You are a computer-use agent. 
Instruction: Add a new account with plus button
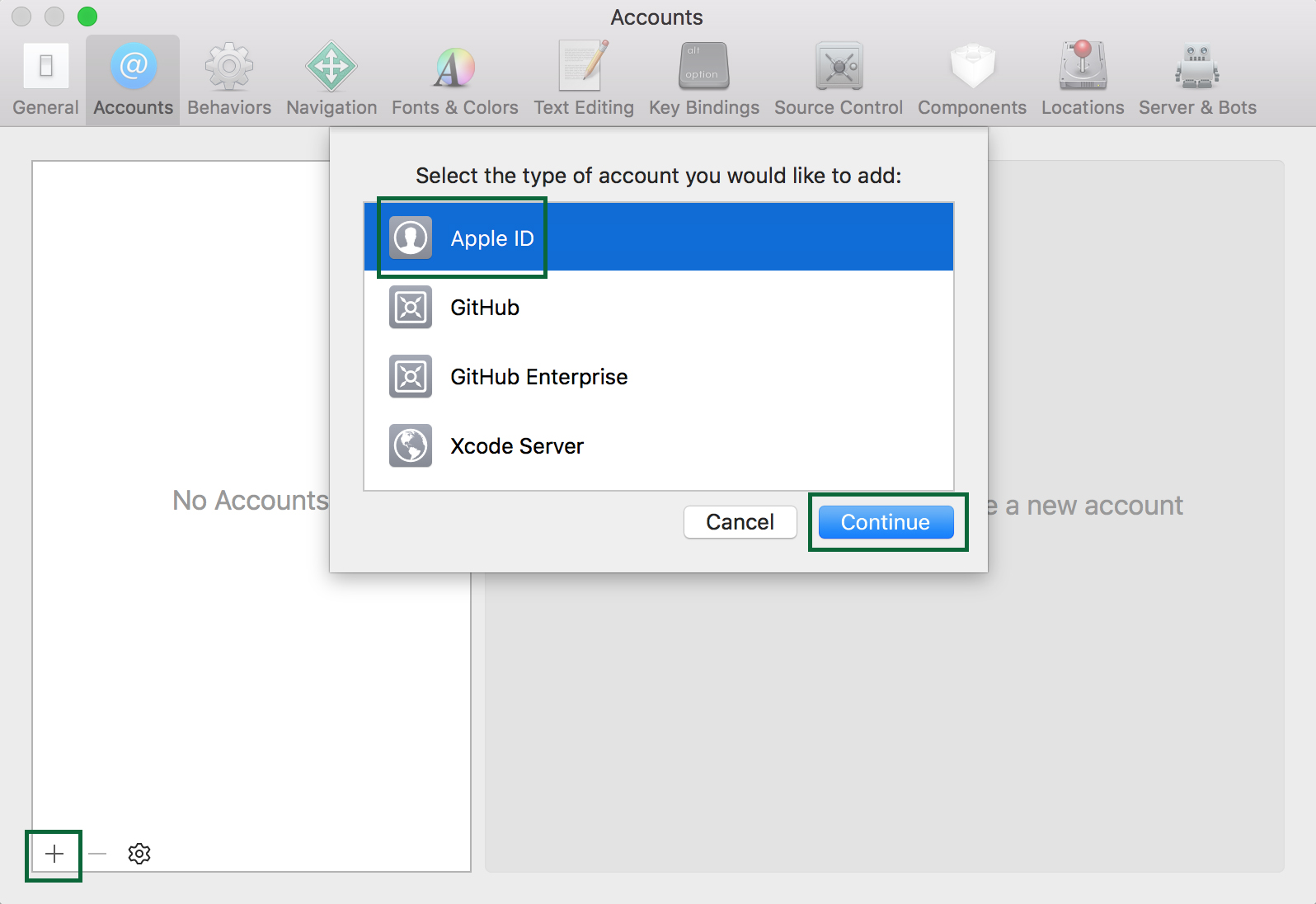pos(54,854)
